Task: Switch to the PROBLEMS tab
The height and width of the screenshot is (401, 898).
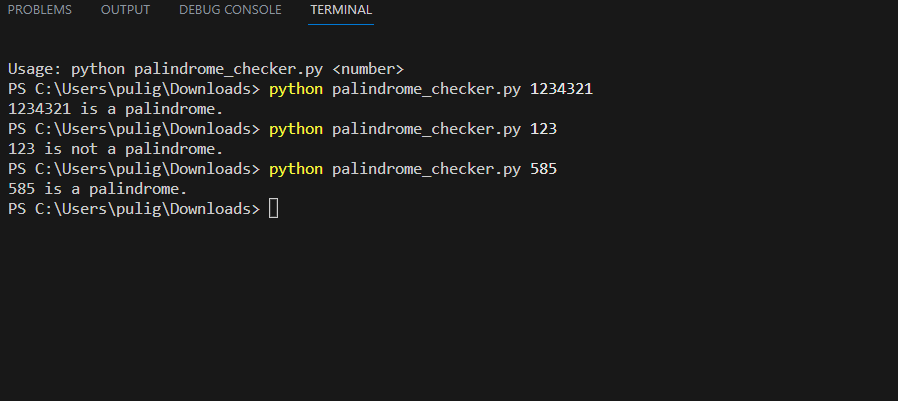Action: 40,10
